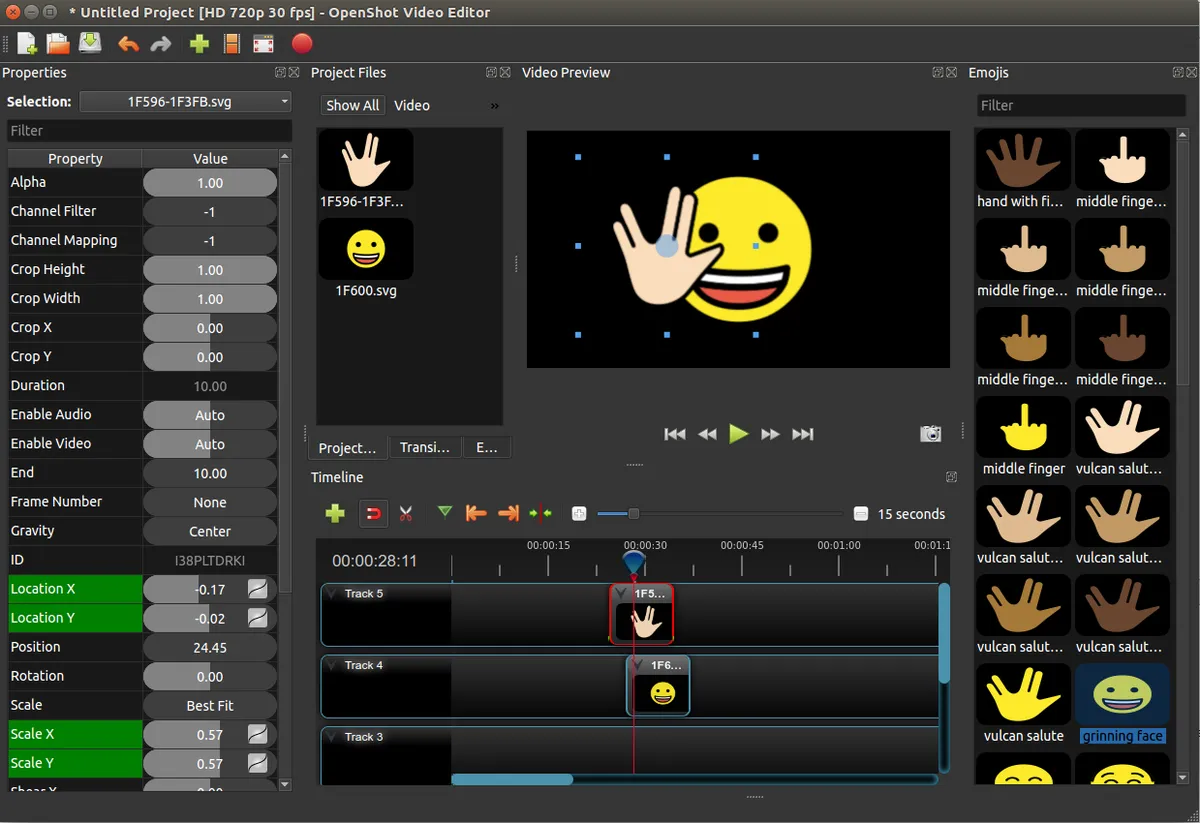Select the grinning face emoji
Screen dimensions: 1200x823
(1122, 704)
